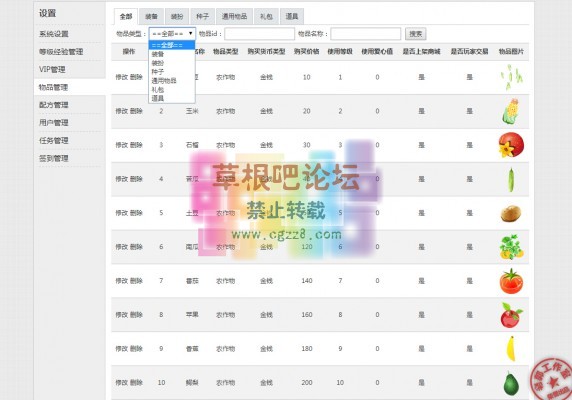Open 签到管理 in the sidebar
Image resolution: width=572 pixels, height=400 pixels.
coord(54,158)
